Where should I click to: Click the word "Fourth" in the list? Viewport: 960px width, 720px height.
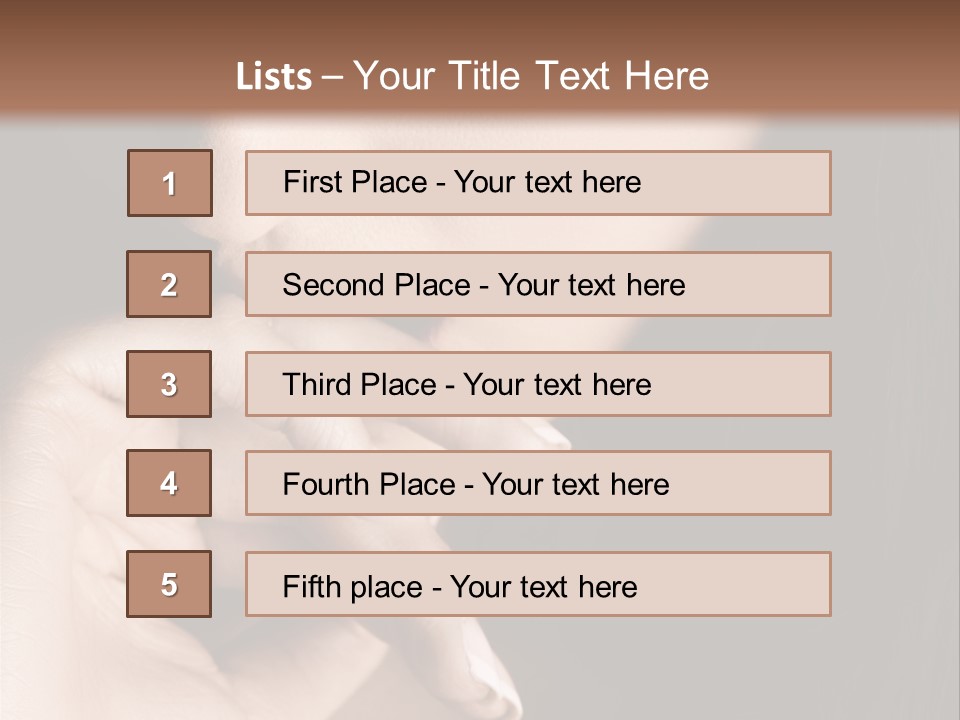coord(326,485)
